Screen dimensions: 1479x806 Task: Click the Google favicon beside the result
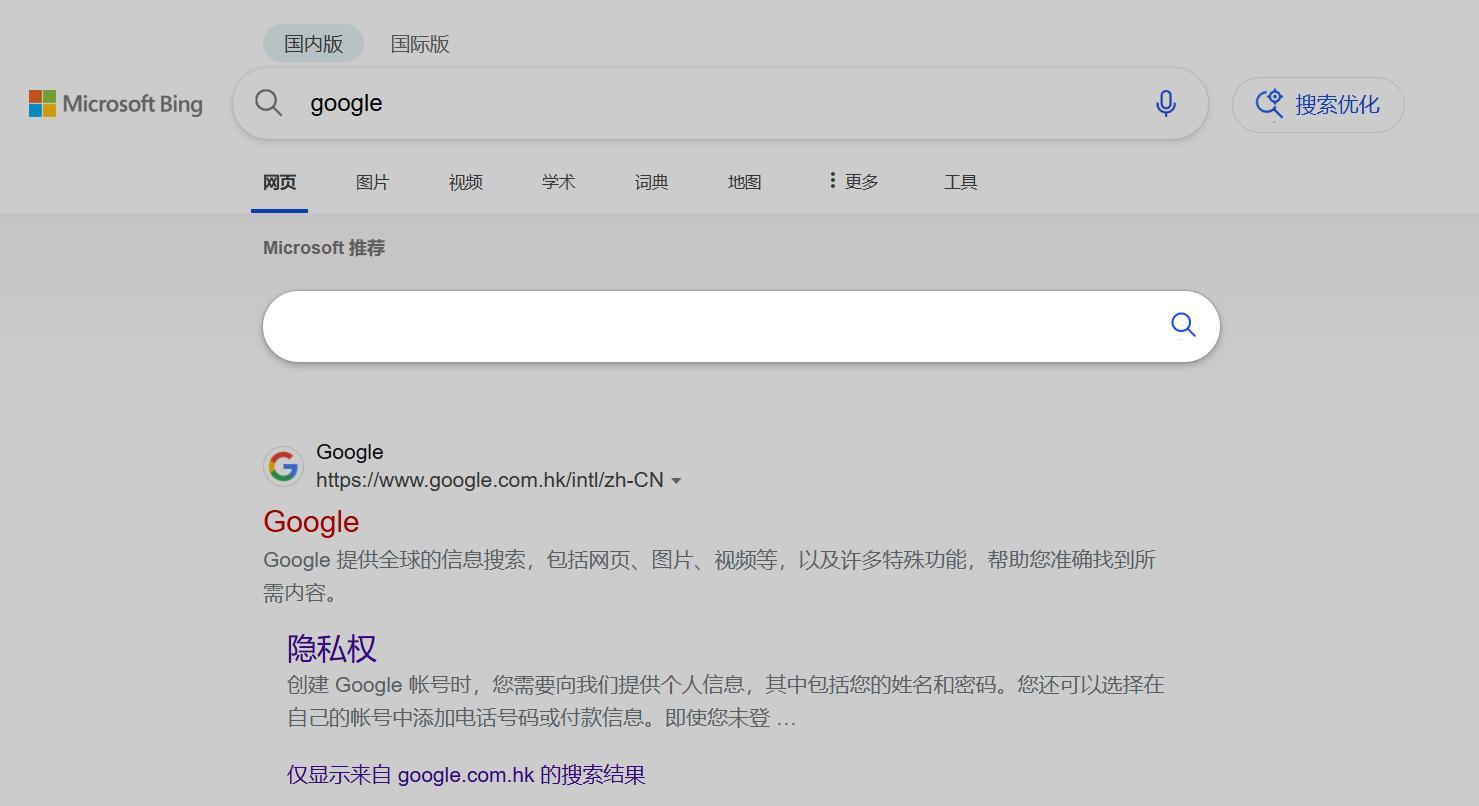(283, 466)
